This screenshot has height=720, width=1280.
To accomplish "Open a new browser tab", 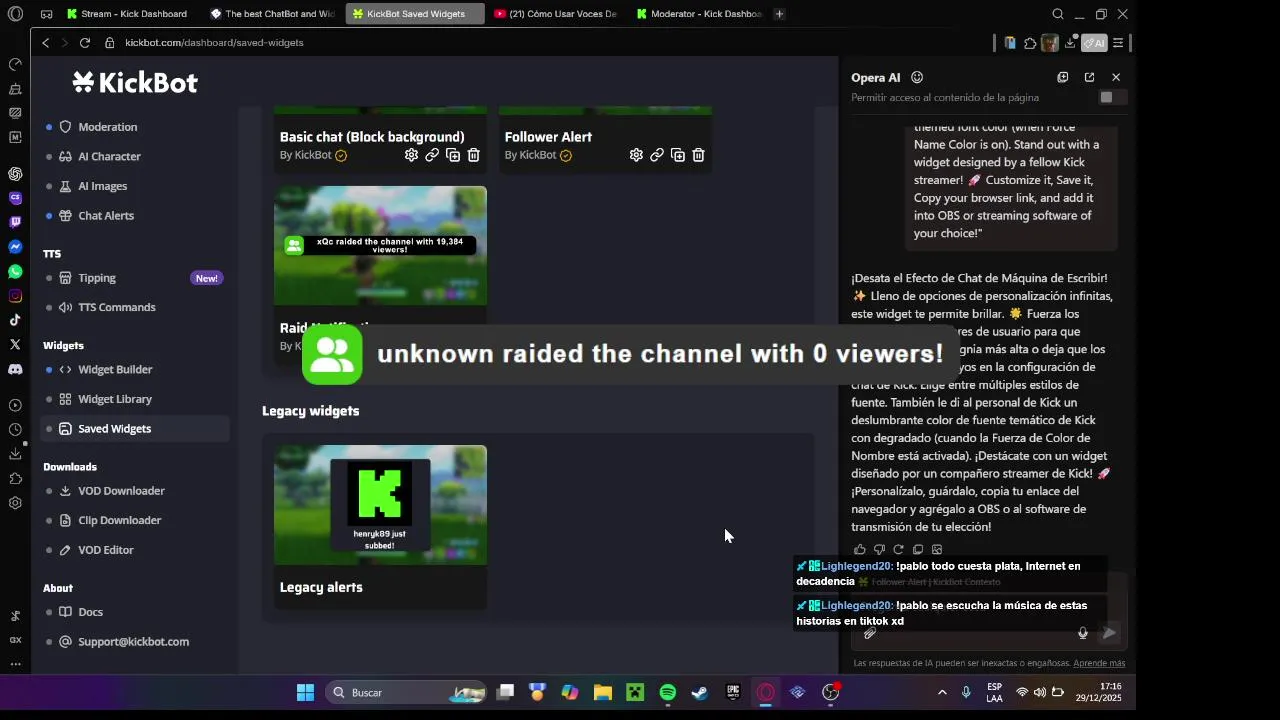I will (x=779, y=14).
